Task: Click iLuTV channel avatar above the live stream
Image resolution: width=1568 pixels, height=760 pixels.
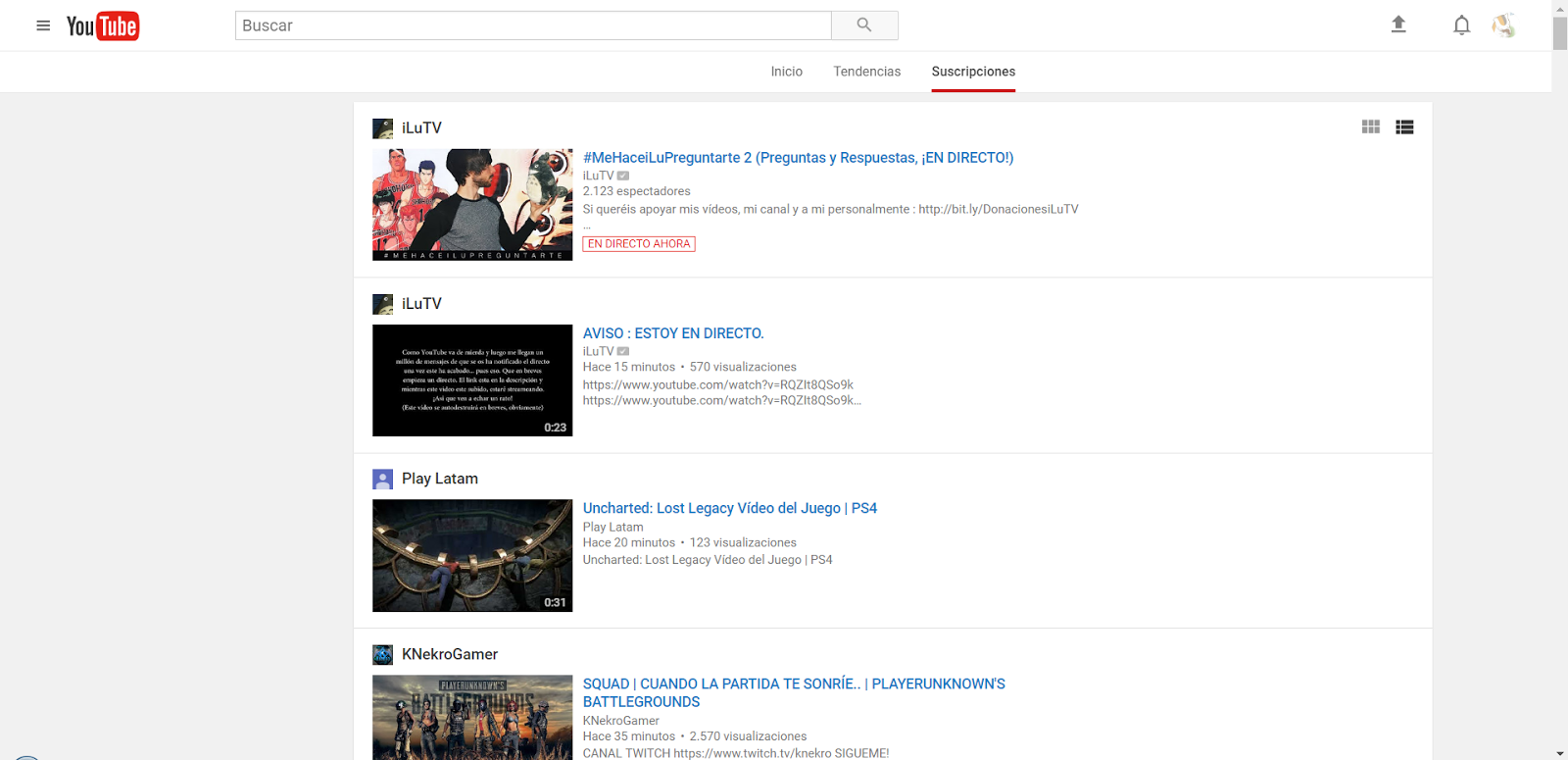Action: click(382, 128)
